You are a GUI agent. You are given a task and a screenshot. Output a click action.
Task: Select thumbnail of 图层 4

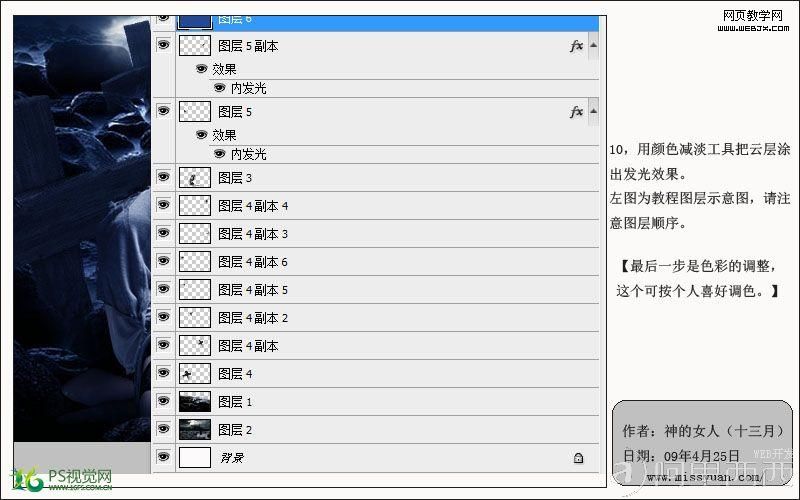pyautogui.click(x=195, y=373)
